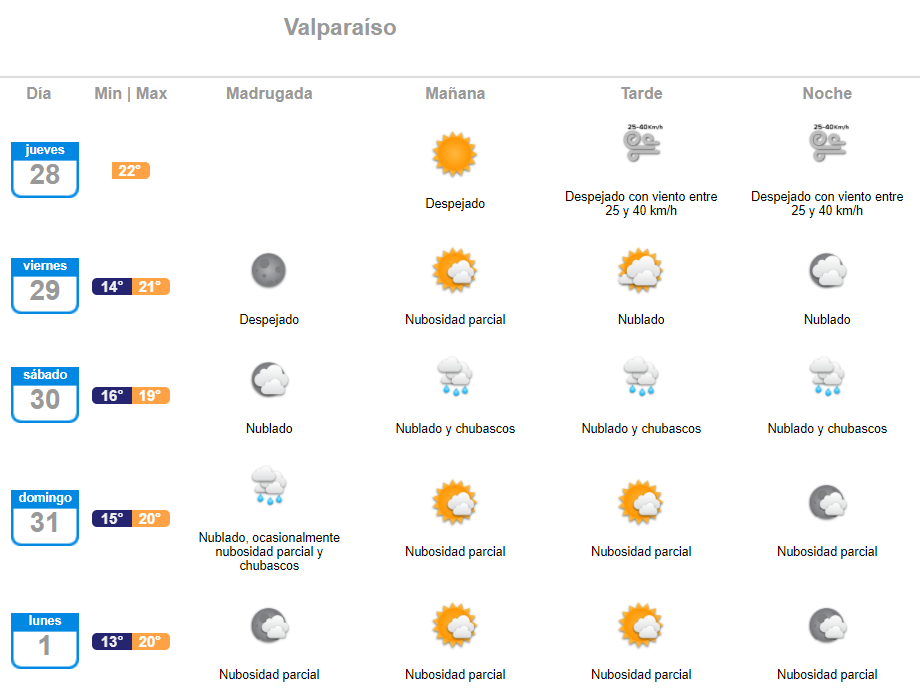Select the moon and cloud icon for lunes Madrugada
Screen dimensions: 922x692
tap(269, 625)
